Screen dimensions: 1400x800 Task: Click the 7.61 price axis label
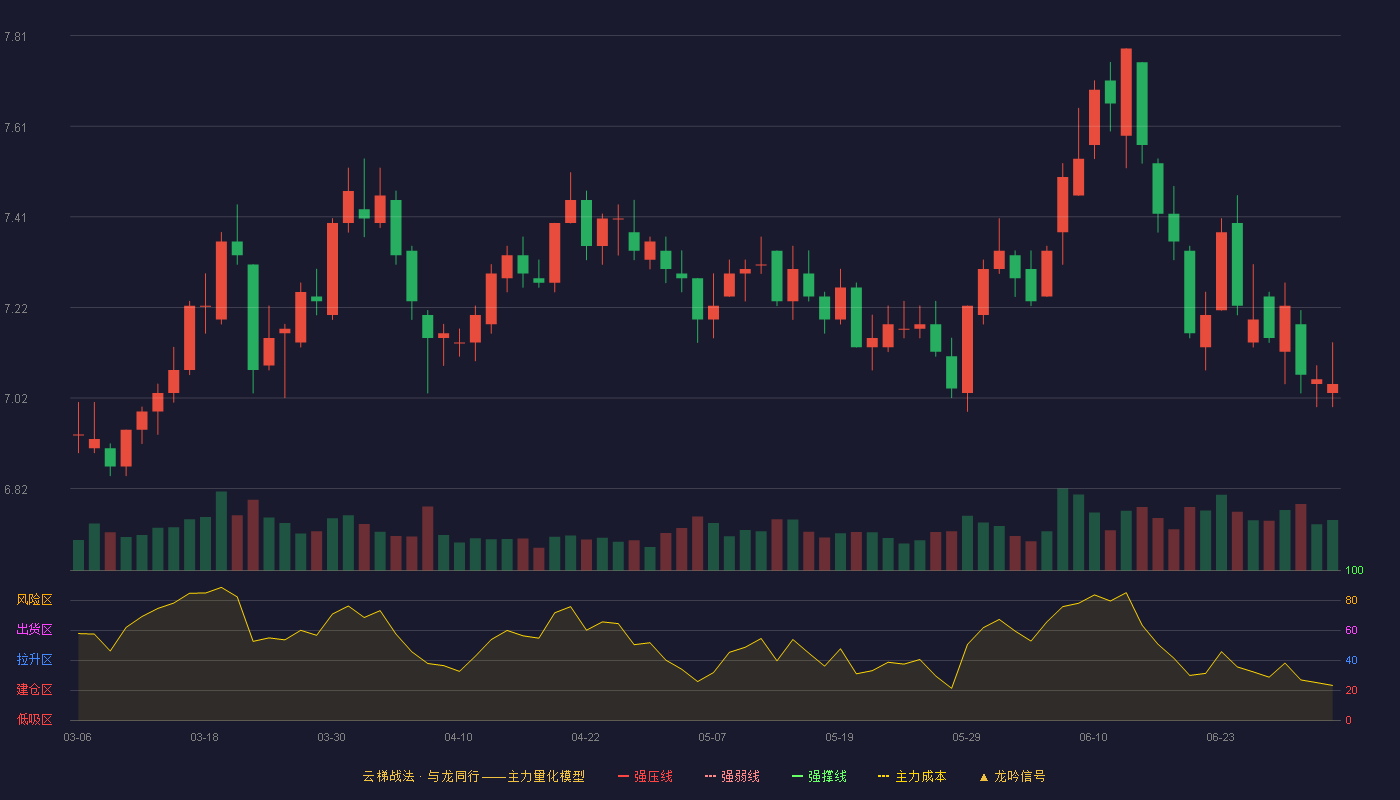tap(15, 127)
